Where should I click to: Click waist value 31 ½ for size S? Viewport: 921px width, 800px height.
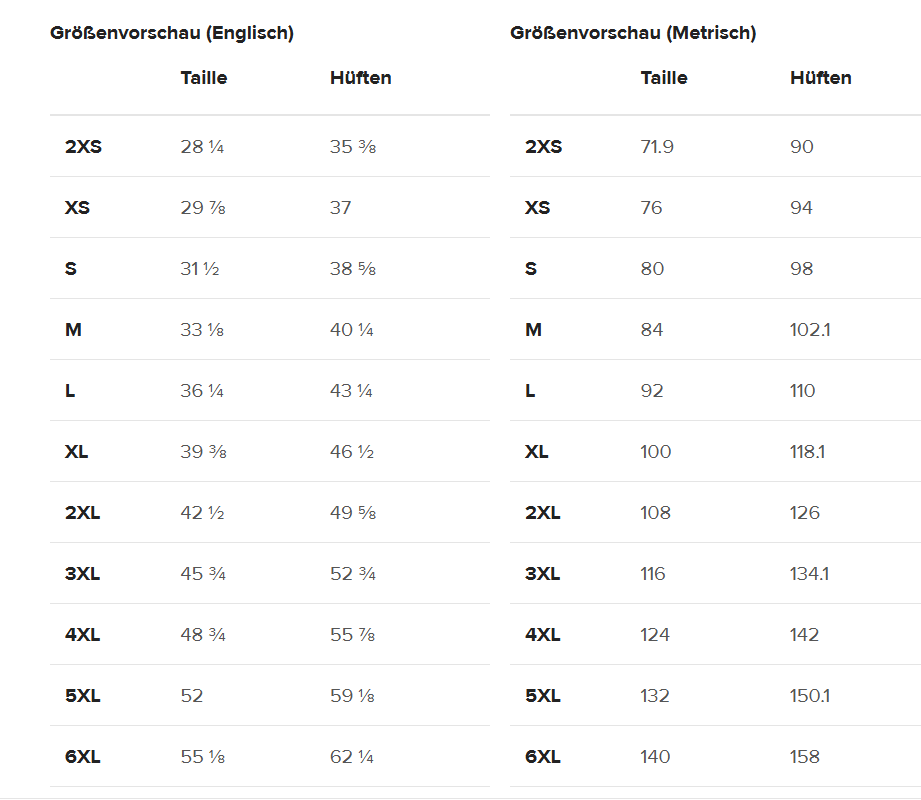tap(200, 269)
